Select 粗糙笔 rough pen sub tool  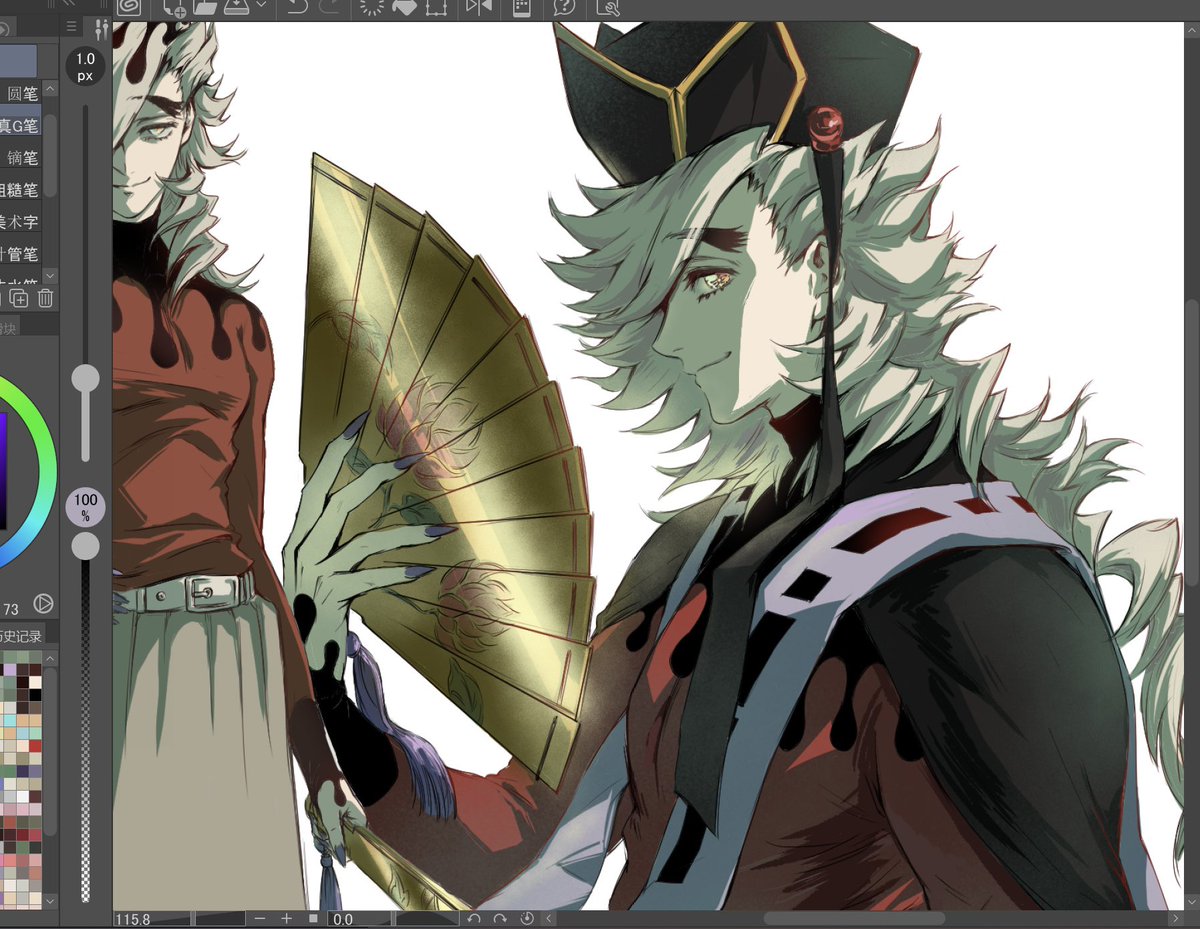coord(20,190)
